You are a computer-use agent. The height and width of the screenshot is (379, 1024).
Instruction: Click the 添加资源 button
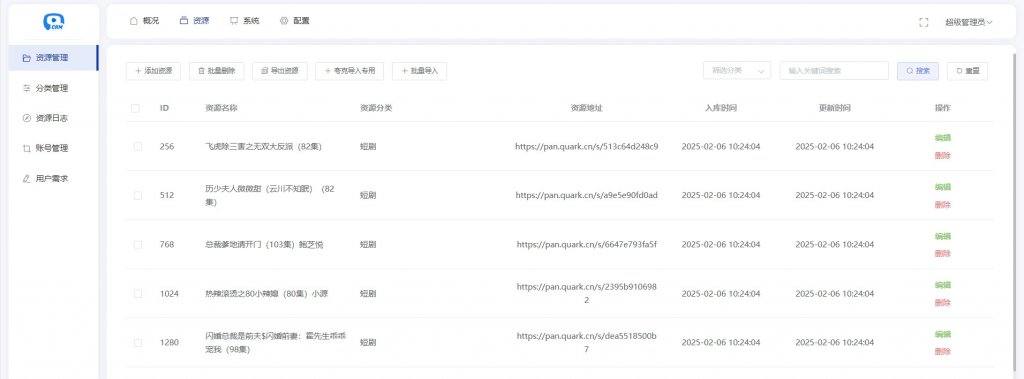point(153,71)
